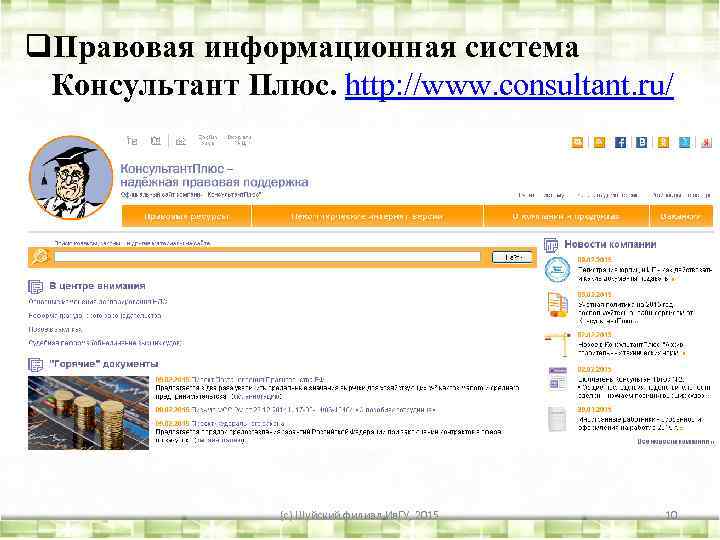
Task: Click the professor logo of КонсультантПлюс
Action: pyautogui.click(x=71, y=178)
